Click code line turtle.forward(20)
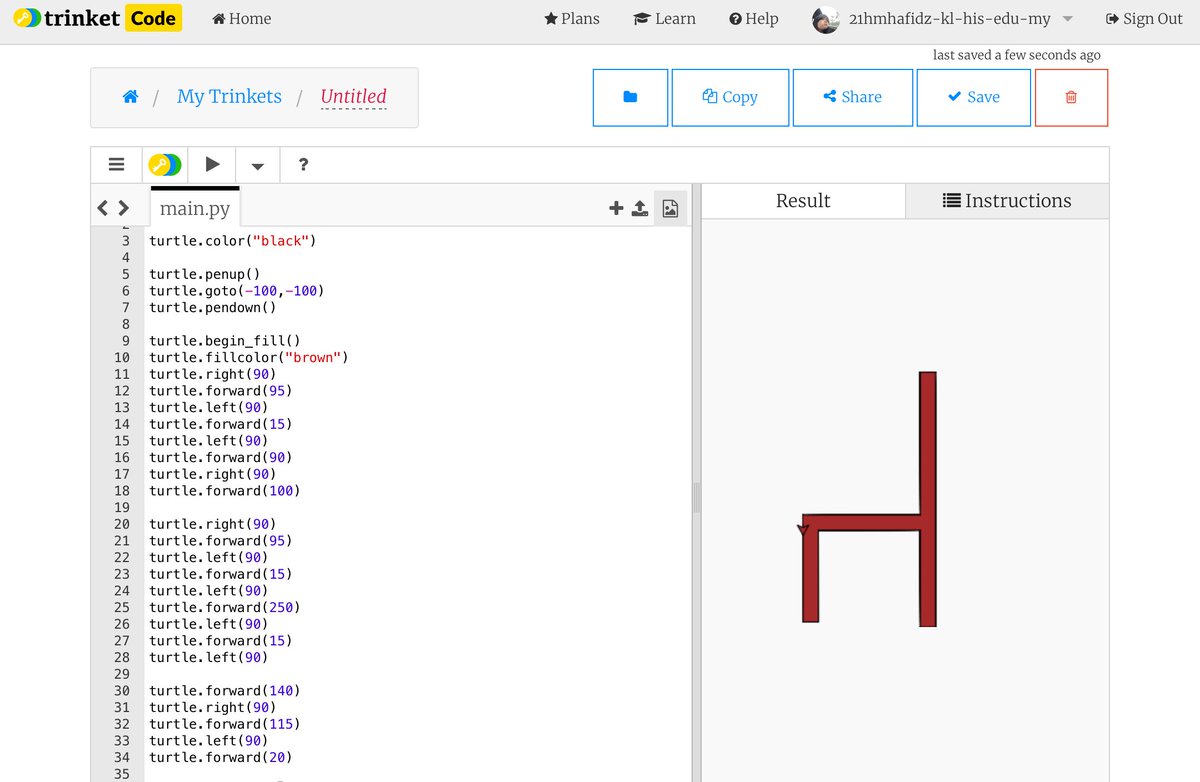Screen dimensions: 1200x782 click(221, 757)
